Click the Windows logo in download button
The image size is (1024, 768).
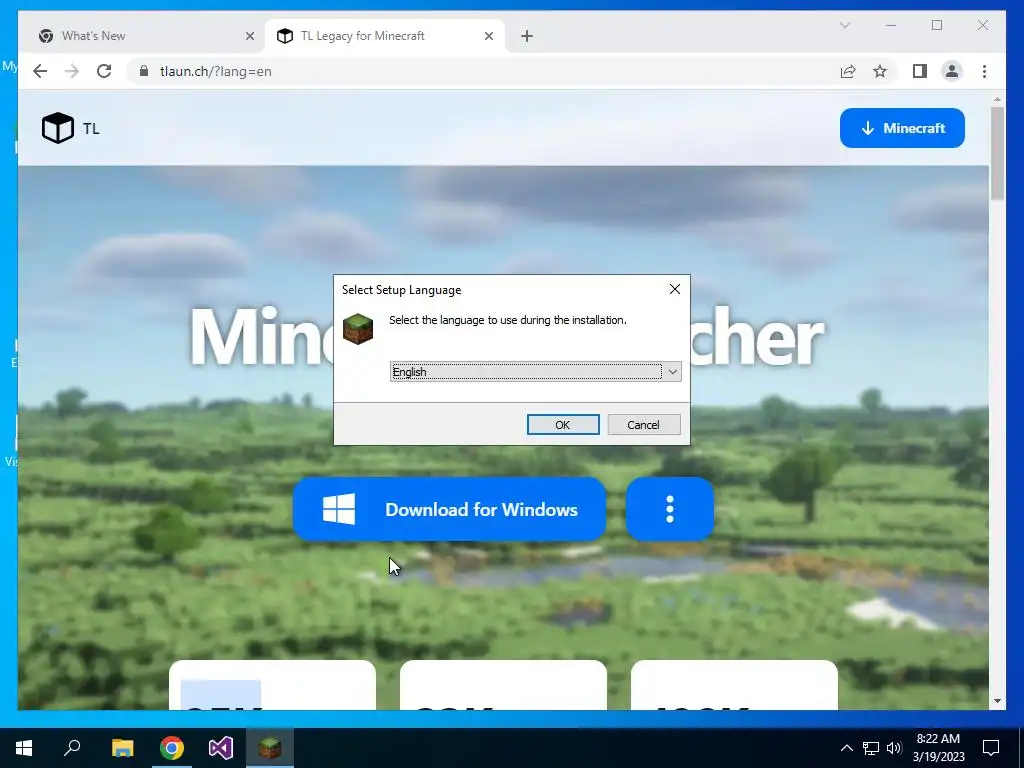tap(339, 509)
